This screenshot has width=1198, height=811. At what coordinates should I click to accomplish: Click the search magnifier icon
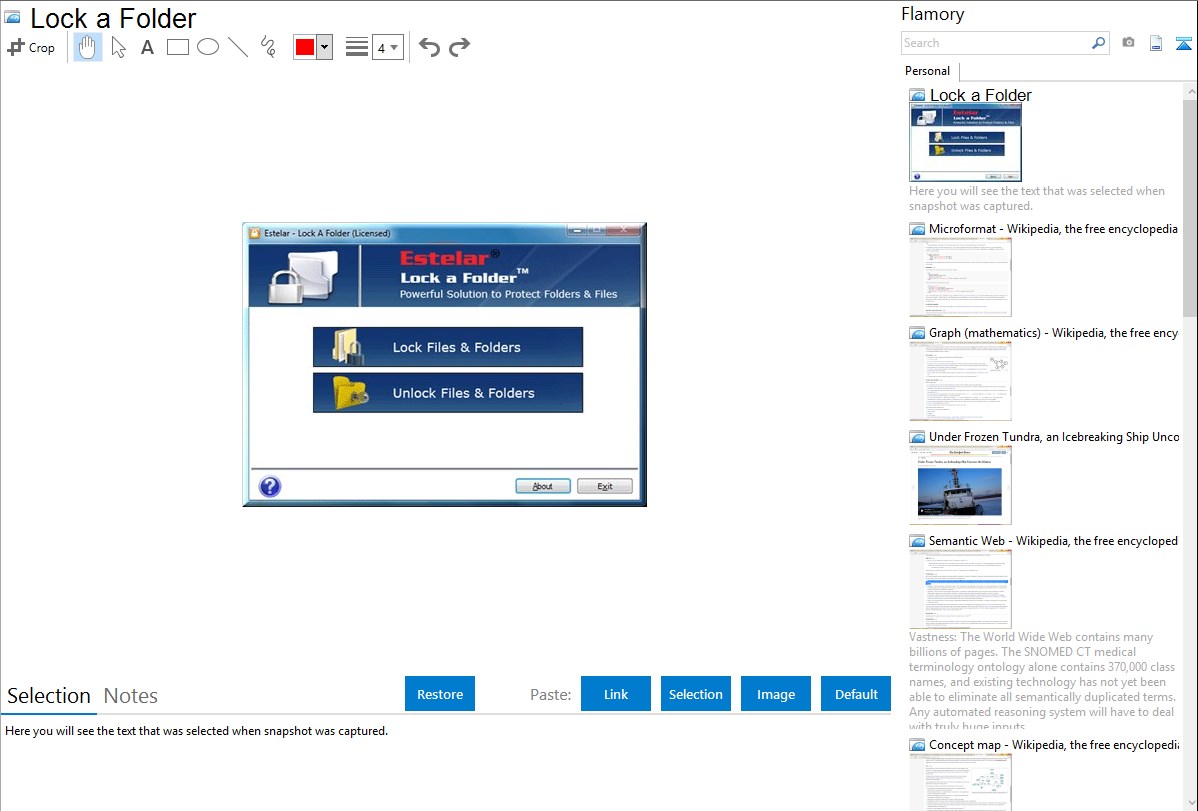(1099, 43)
